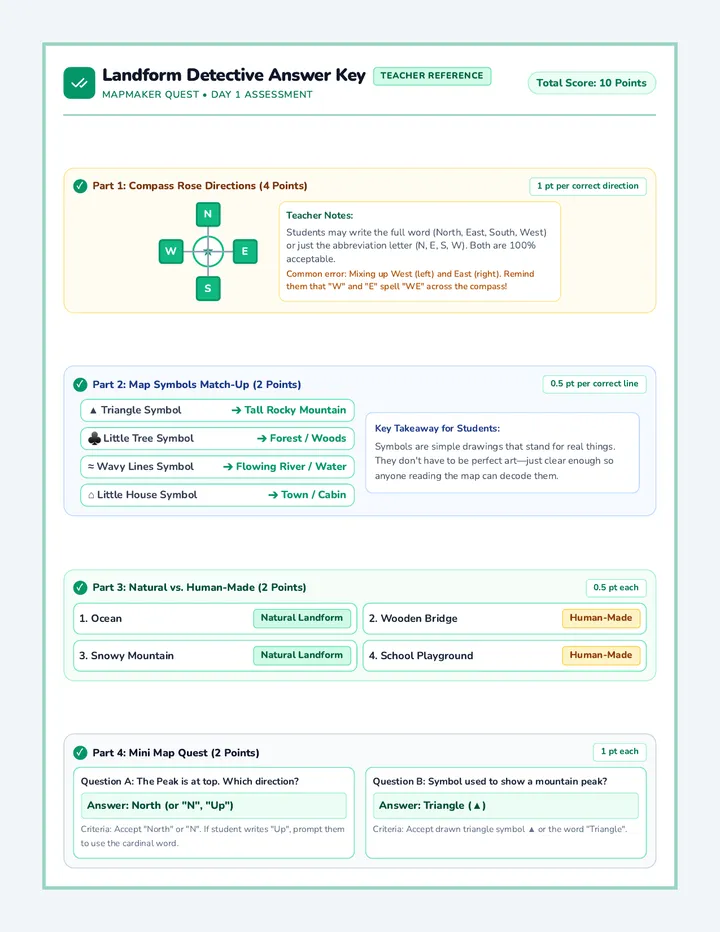Click the Key Takeaway for Students heading
Viewport: 720px width, 932px height.
click(x=438, y=429)
